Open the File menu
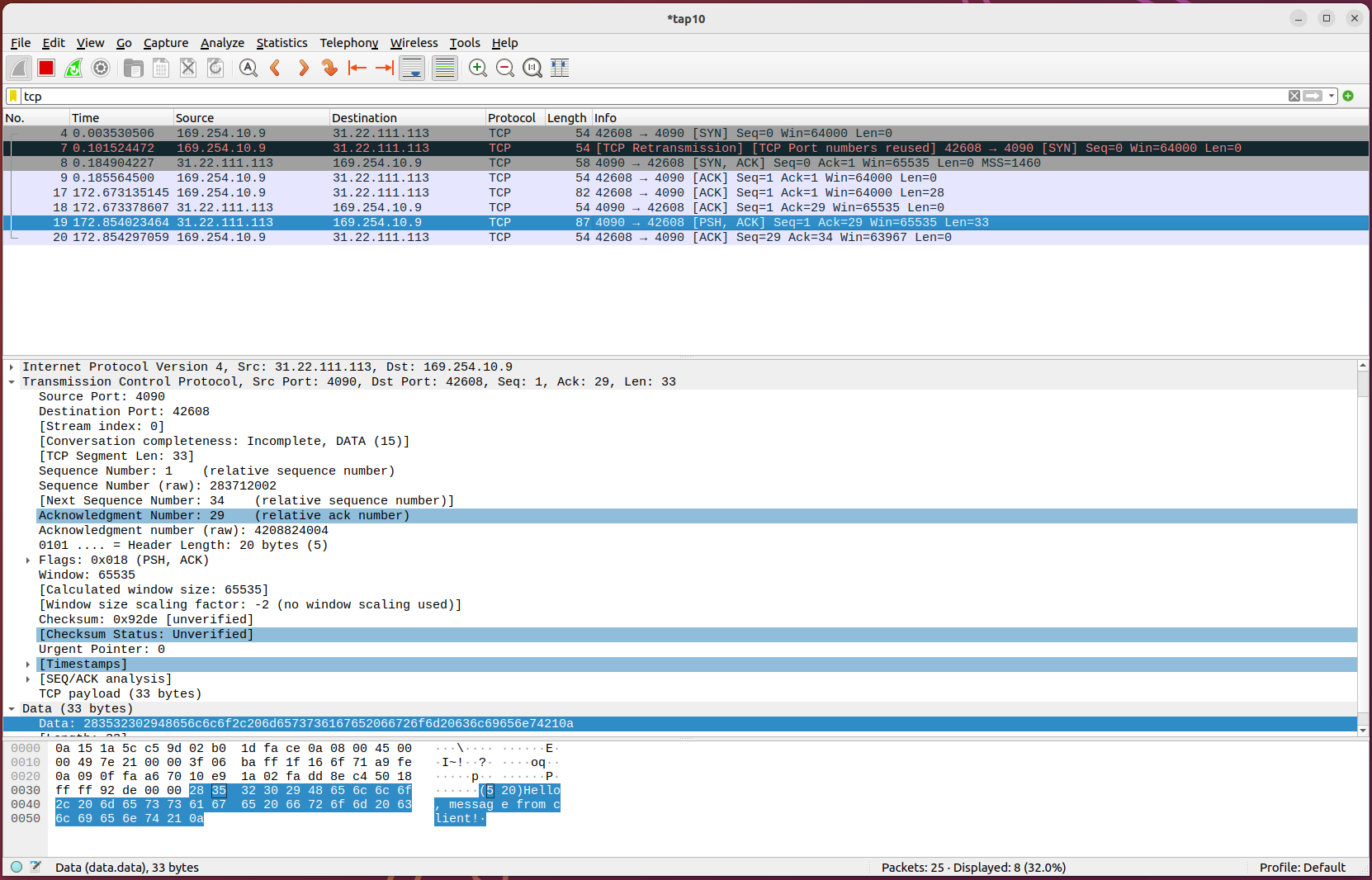Image resolution: width=1372 pixels, height=880 pixels. (x=21, y=43)
